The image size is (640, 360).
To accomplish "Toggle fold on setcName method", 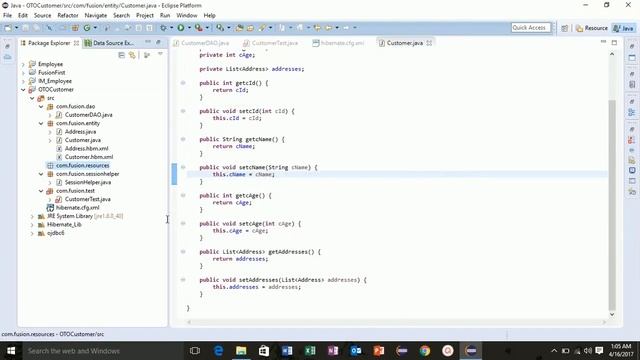I will [x=183, y=167].
